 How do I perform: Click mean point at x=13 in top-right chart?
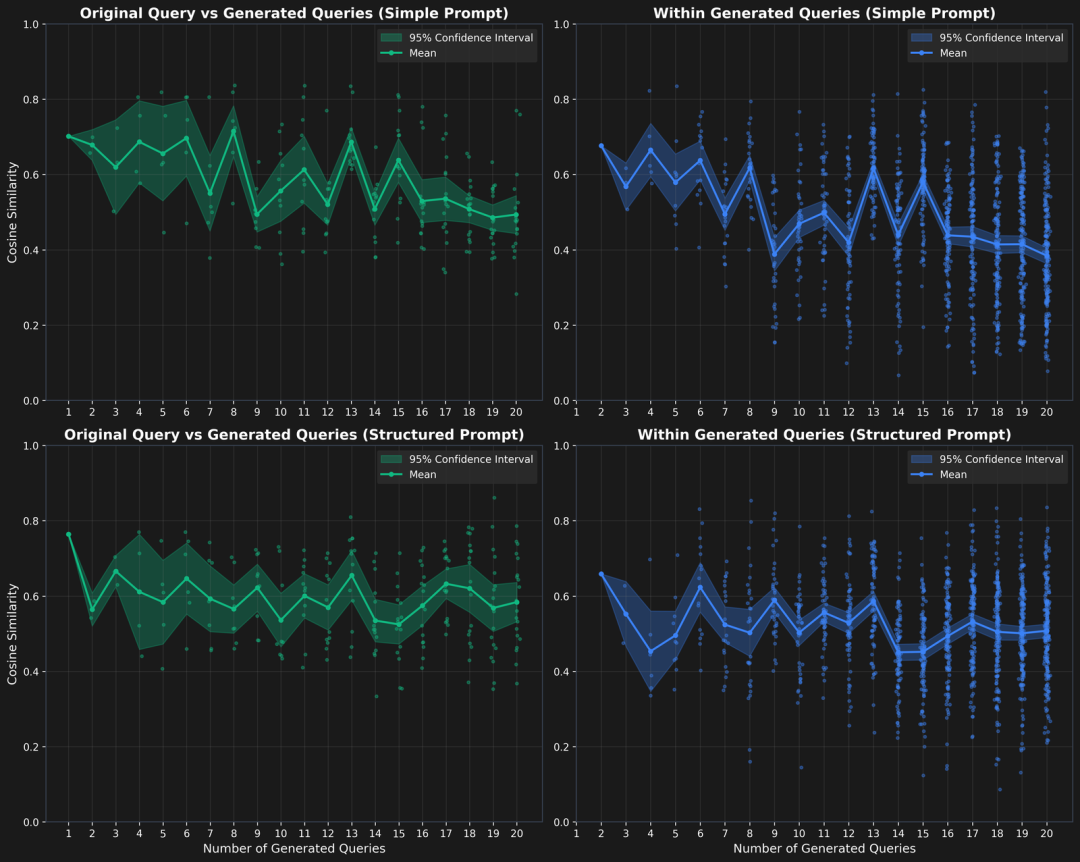pos(873,167)
